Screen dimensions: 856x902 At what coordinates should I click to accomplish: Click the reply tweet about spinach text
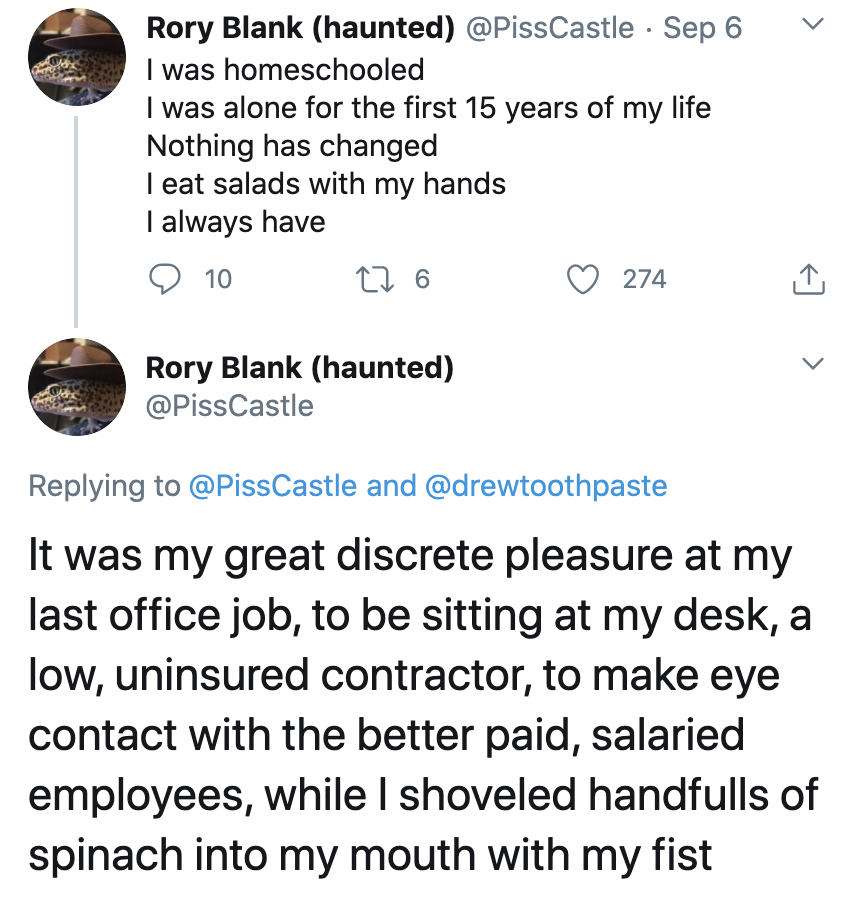[423, 705]
